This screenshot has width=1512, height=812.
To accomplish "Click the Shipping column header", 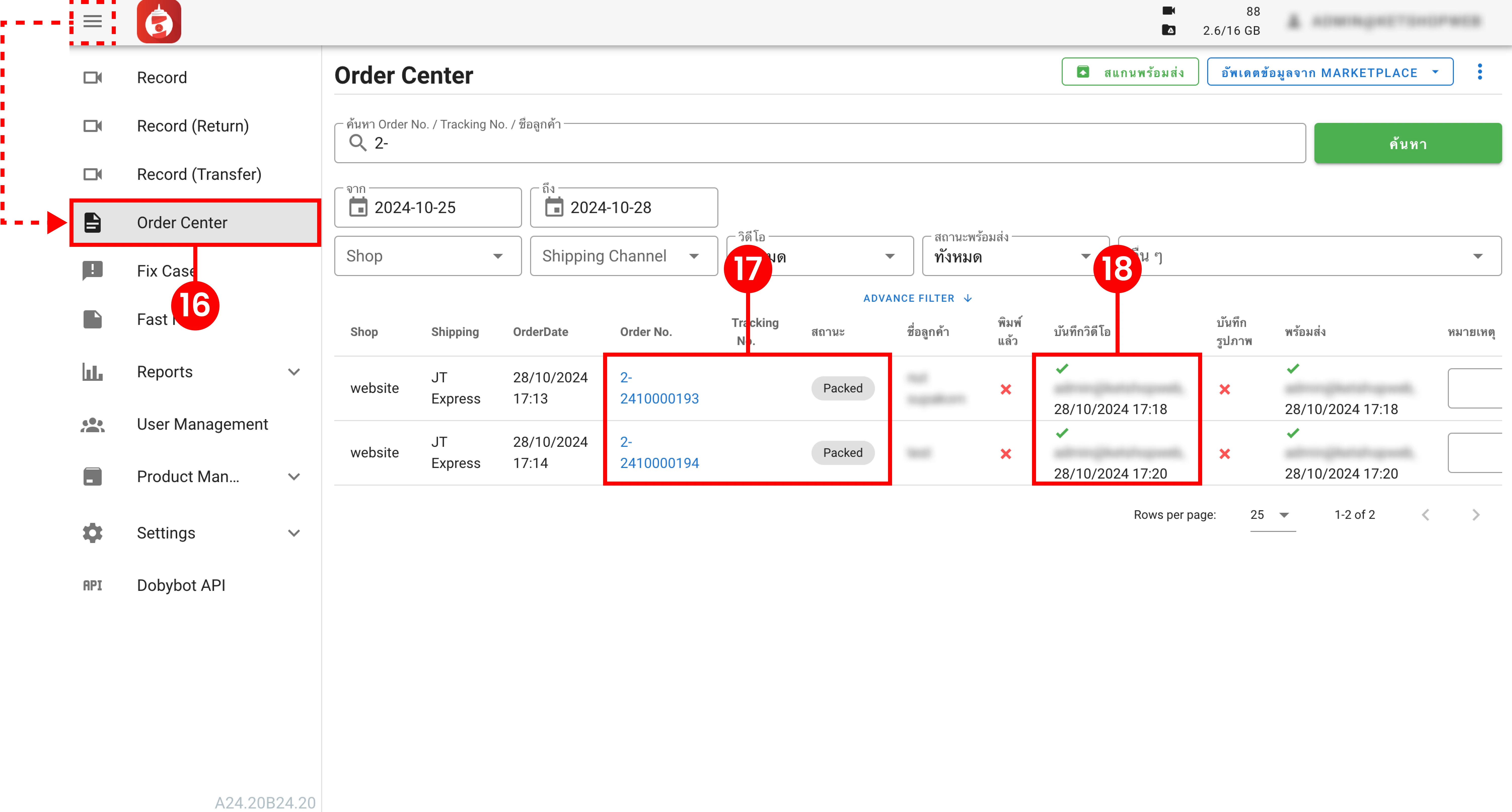I will coord(455,332).
